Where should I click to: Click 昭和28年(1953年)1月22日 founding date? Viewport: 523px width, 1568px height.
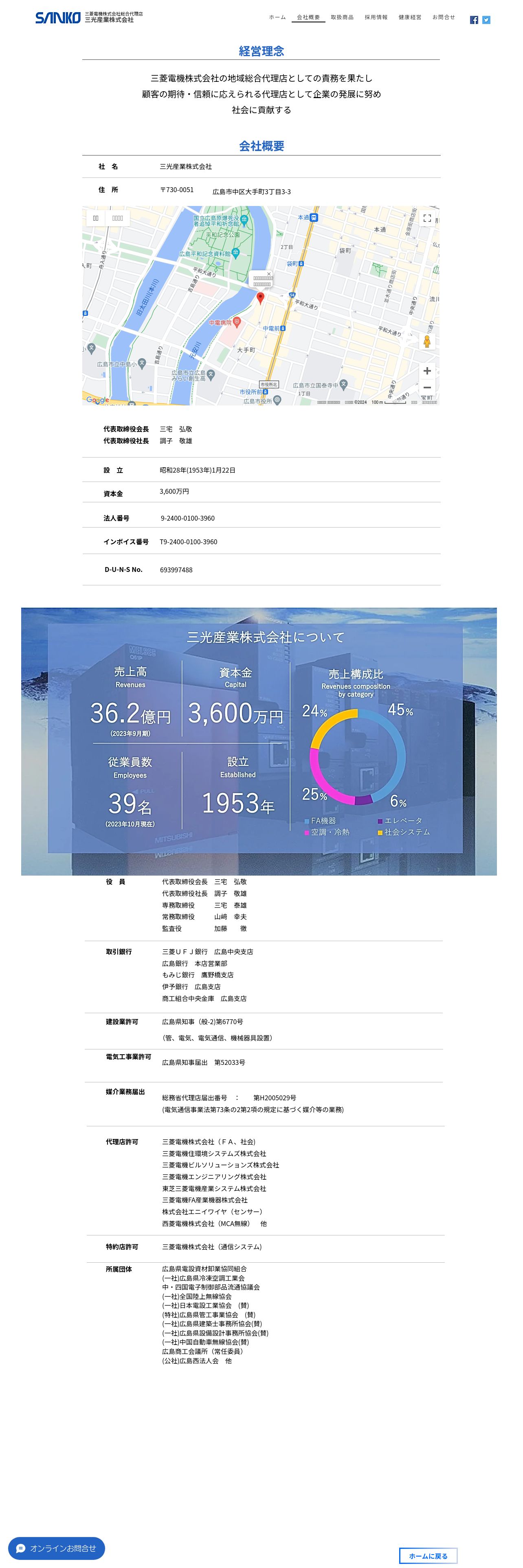pyautogui.click(x=197, y=470)
